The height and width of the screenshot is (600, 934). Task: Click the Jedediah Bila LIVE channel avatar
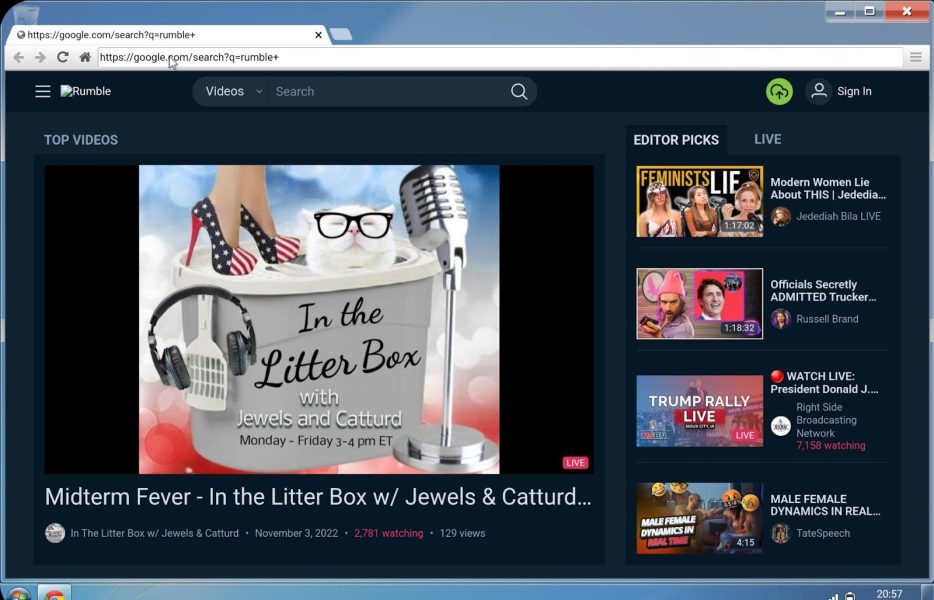point(780,216)
